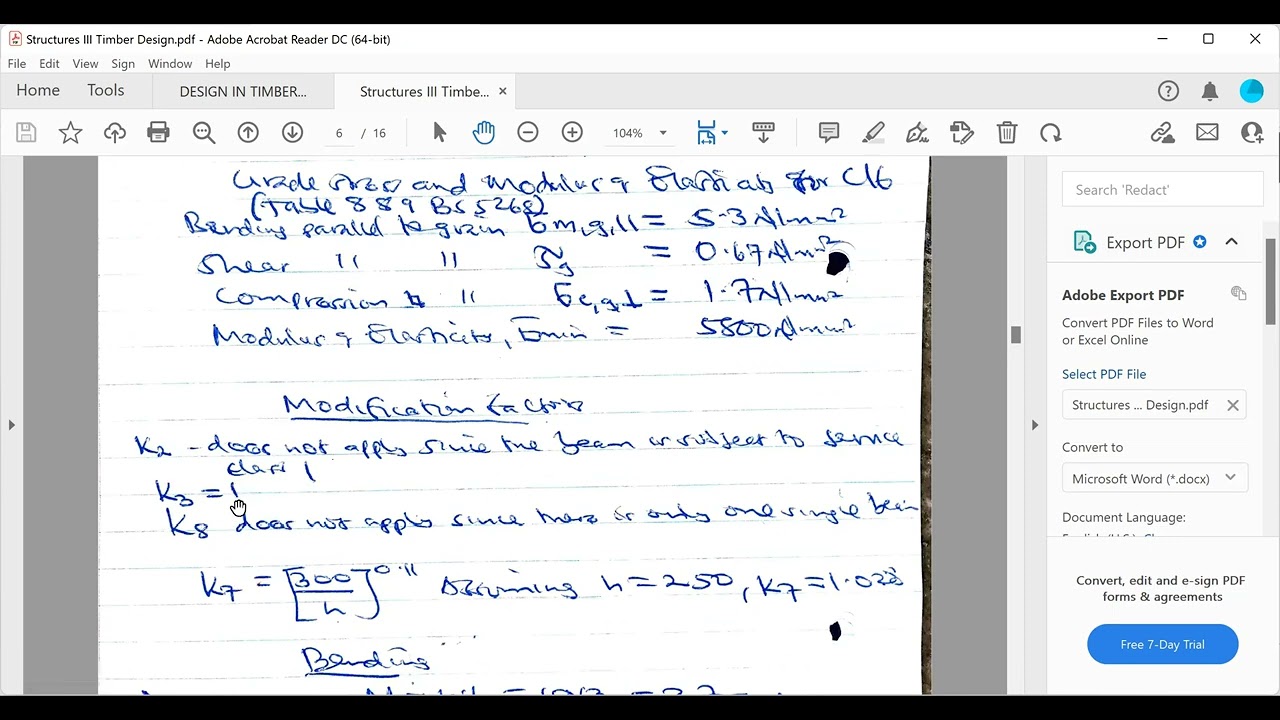Remove selected Structures ... Design.pdf file
The height and width of the screenshot is (720, 1280).
[x=1232, y=405]
